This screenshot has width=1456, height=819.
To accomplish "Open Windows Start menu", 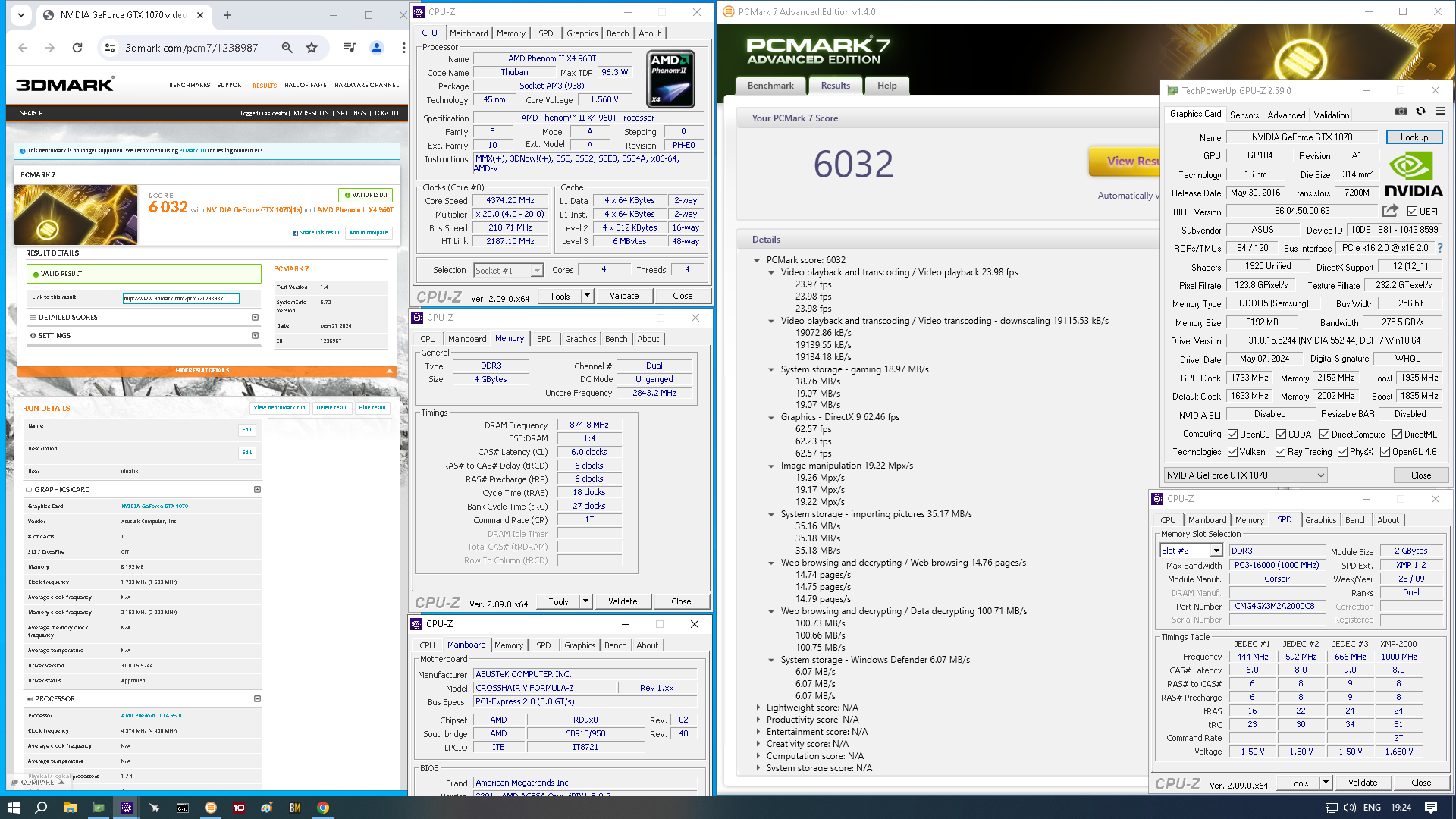I will (x=13, y=808).
